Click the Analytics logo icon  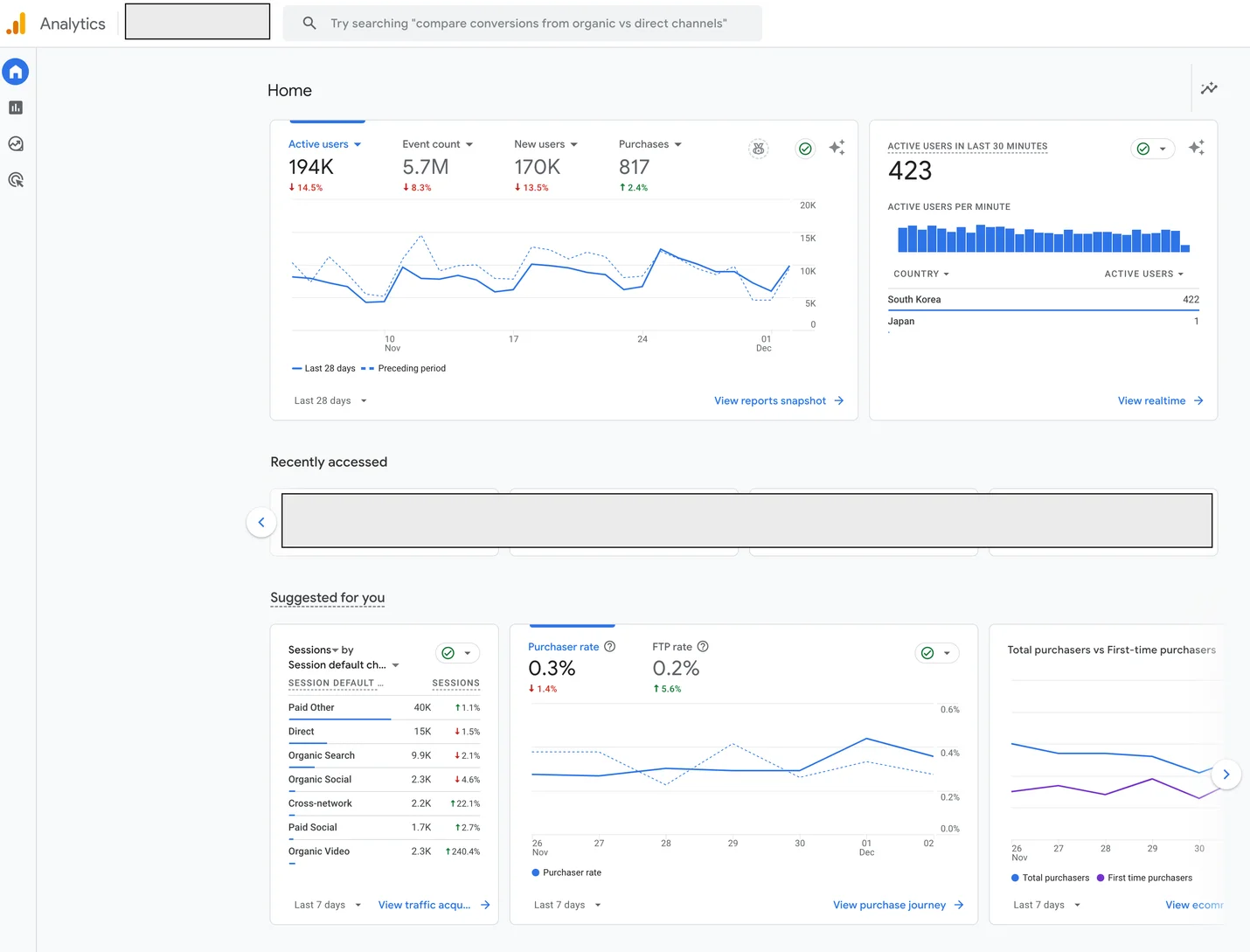click(x=16, y=24)
